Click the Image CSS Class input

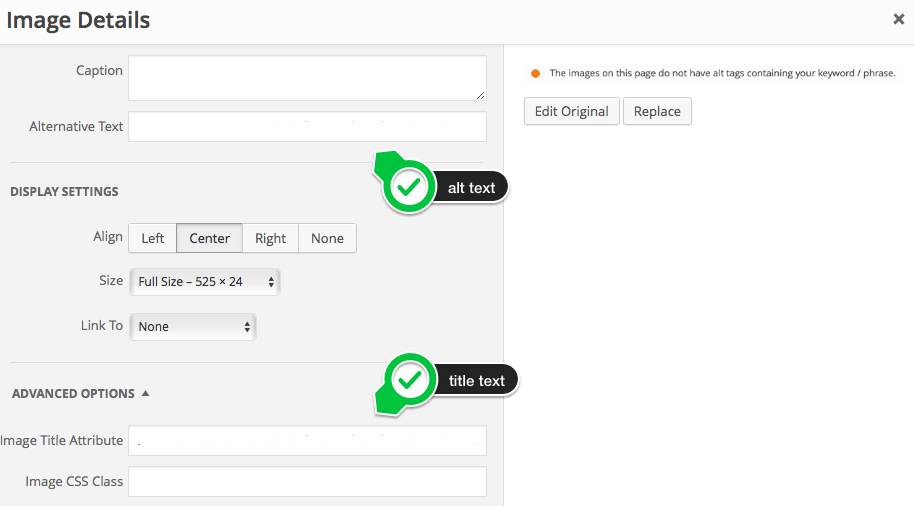click(x=307, y=482)
